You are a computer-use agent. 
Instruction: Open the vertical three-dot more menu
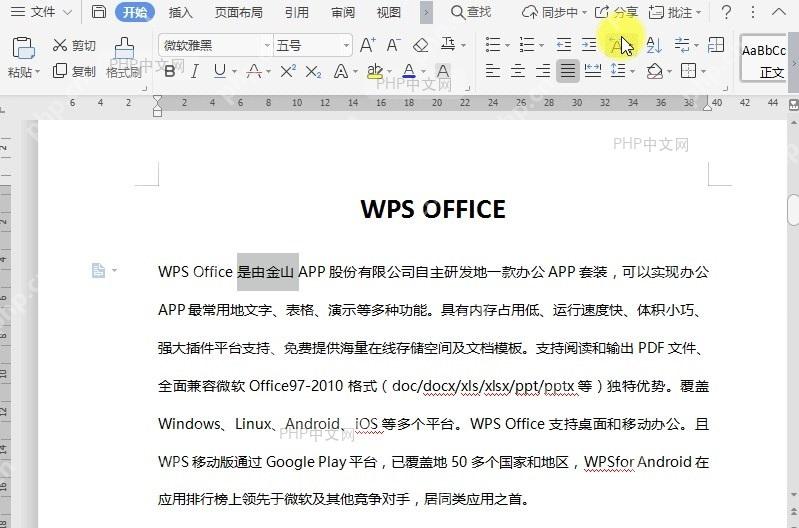click(x=753, y=12)
